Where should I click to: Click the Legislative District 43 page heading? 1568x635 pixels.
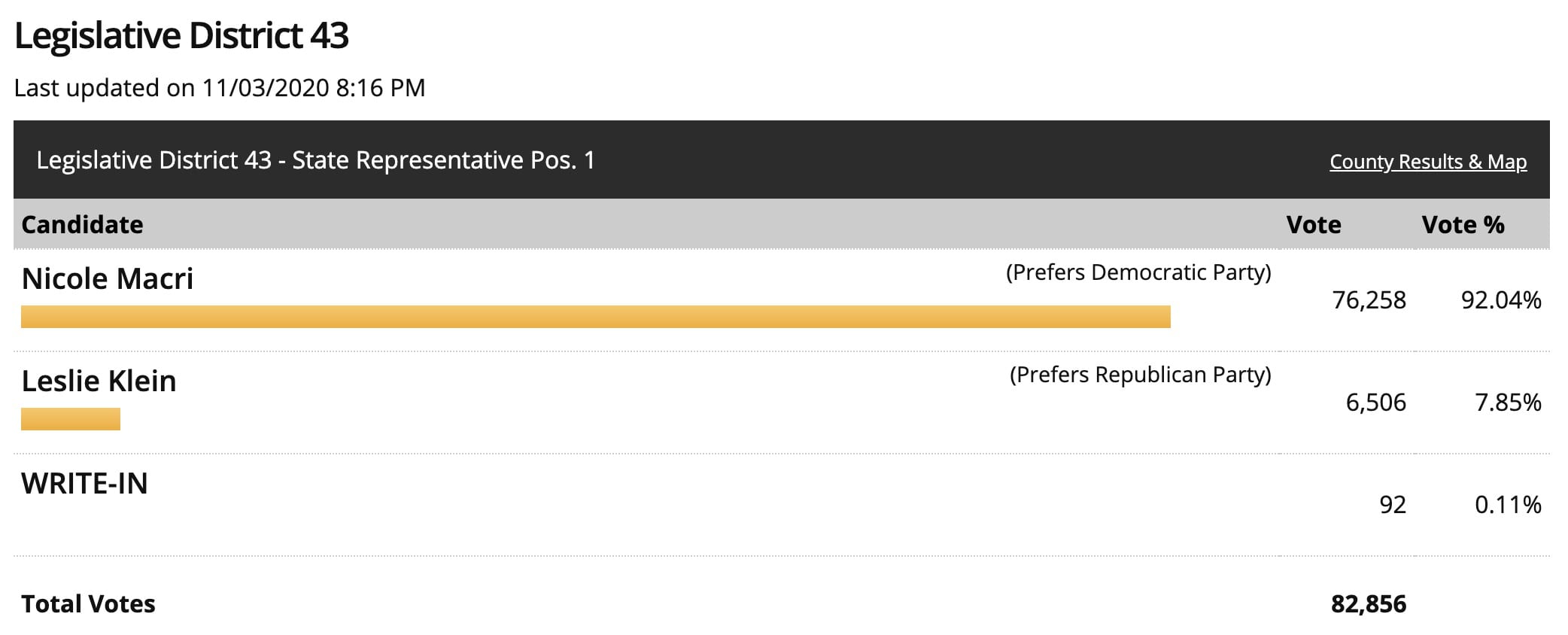pos(181,36)
